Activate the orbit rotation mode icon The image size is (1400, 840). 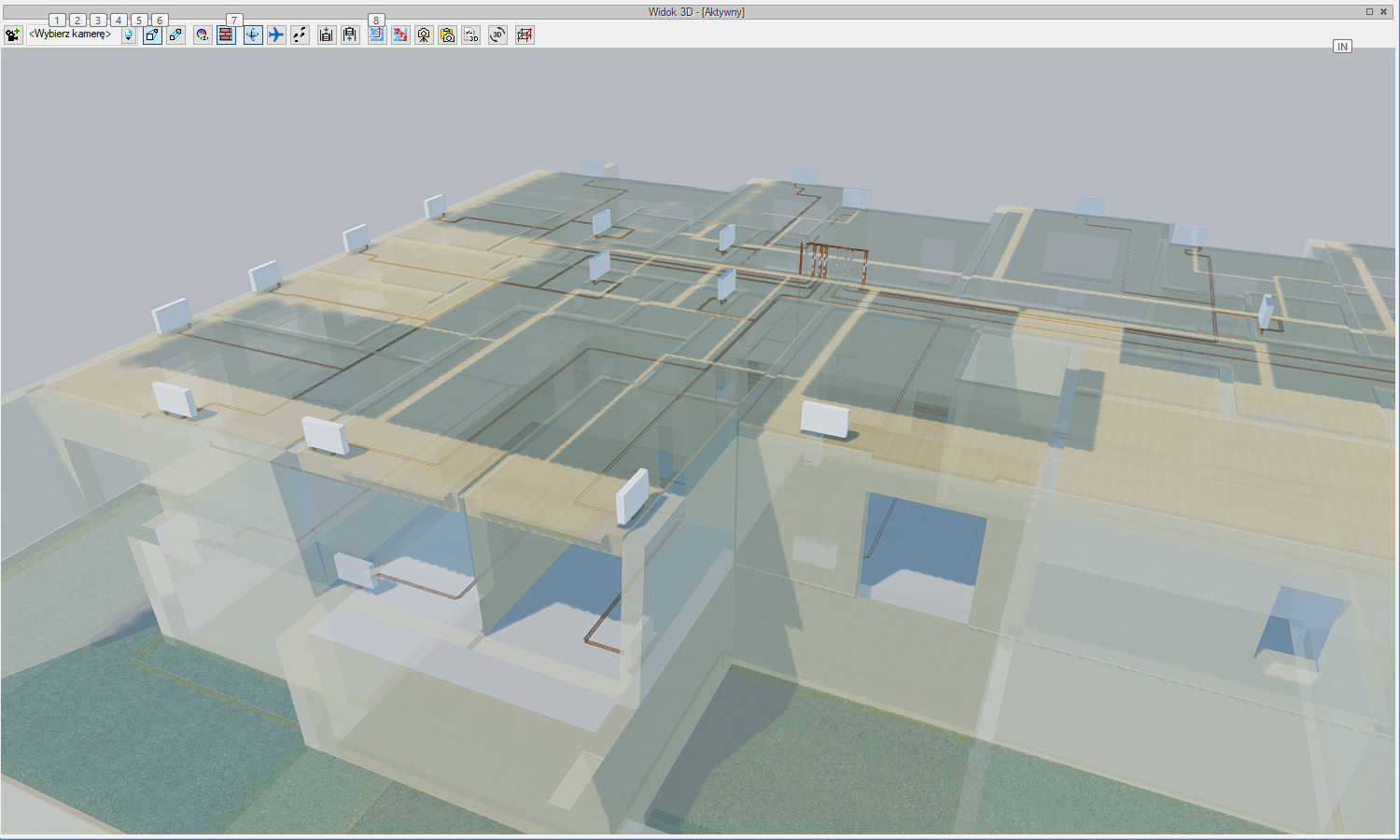coord(253,35)
